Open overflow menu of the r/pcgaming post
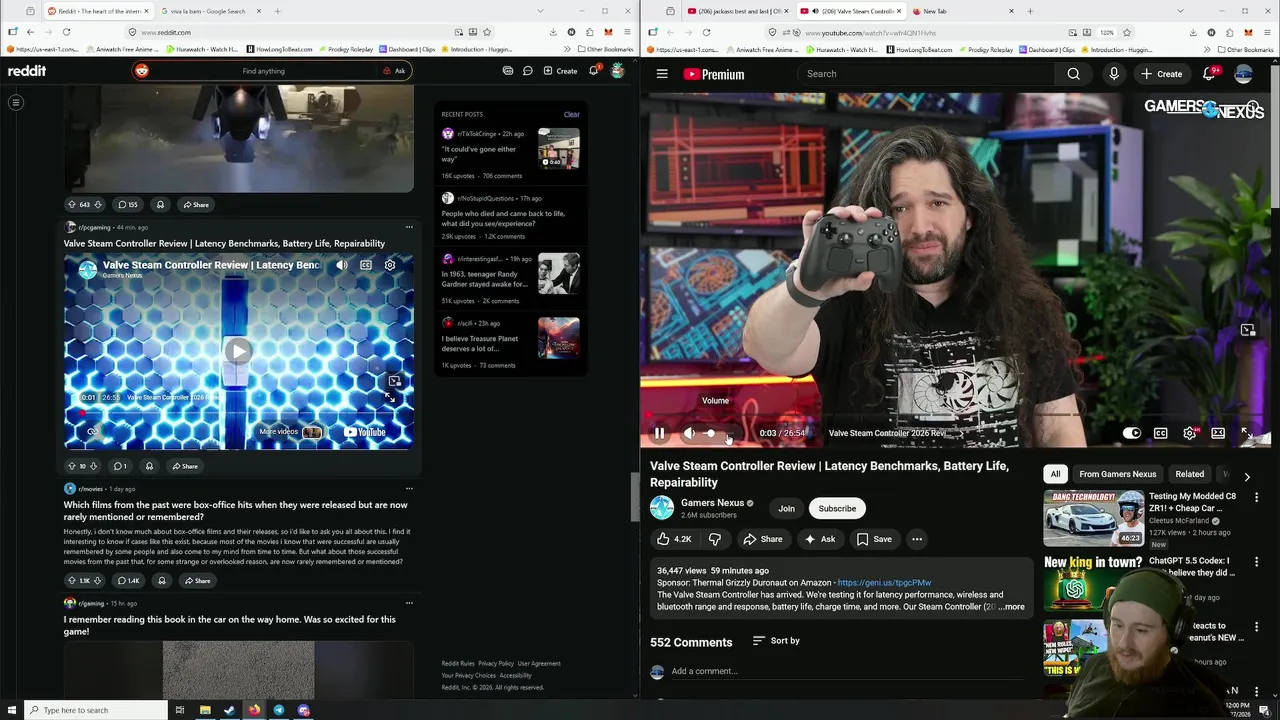 pos(409,227)
